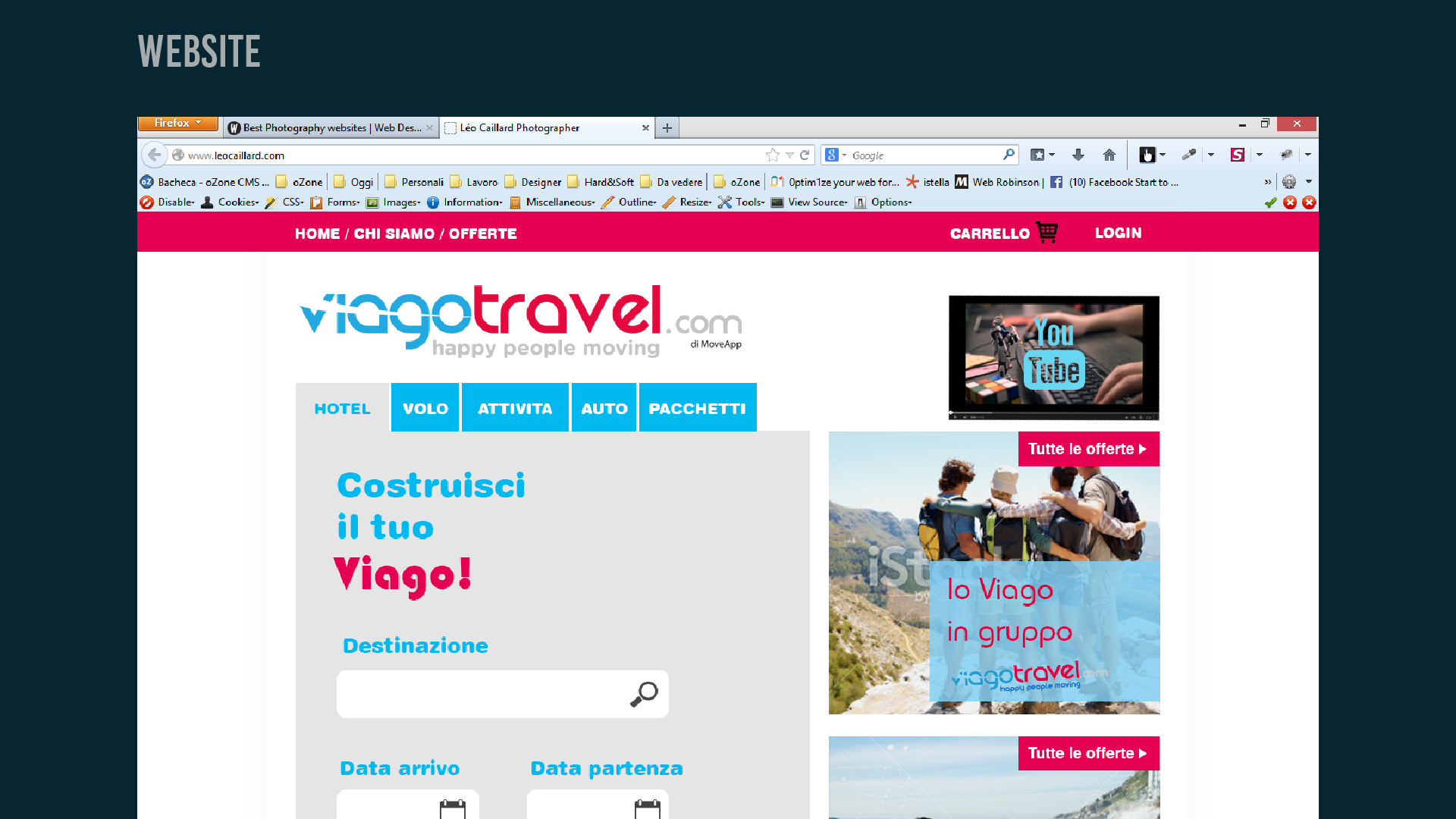The height and width of the screenshot is (819, 1456).
Task: Open downloads with the down arrow icon
Action: click(1078, 155)
